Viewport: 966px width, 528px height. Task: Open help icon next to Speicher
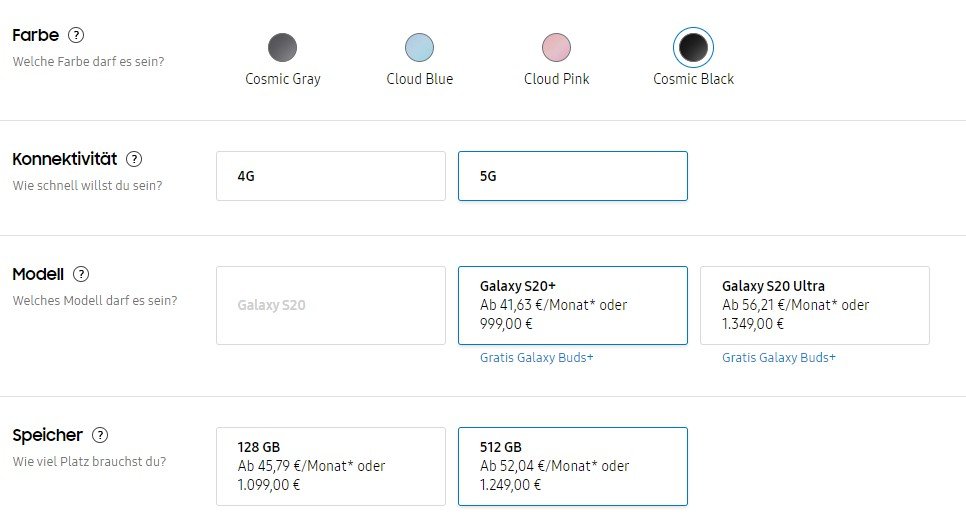coord(100,435)
